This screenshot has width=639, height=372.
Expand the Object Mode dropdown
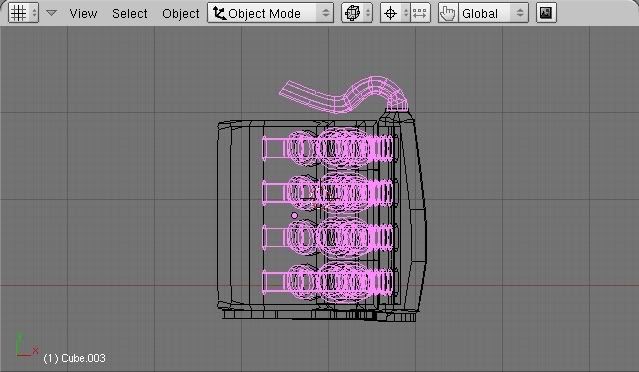[x=270, y=13]
